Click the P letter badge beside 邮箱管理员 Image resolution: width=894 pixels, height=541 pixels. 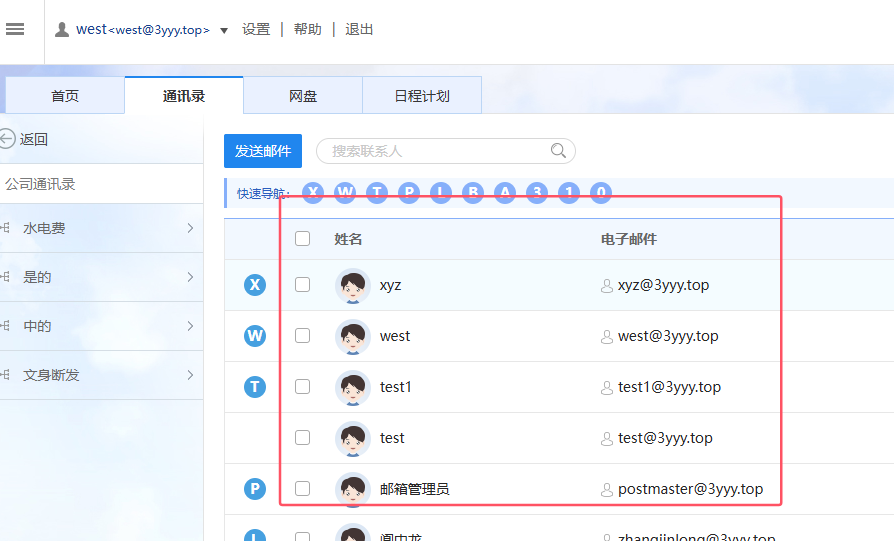click(x=255, y=489)
